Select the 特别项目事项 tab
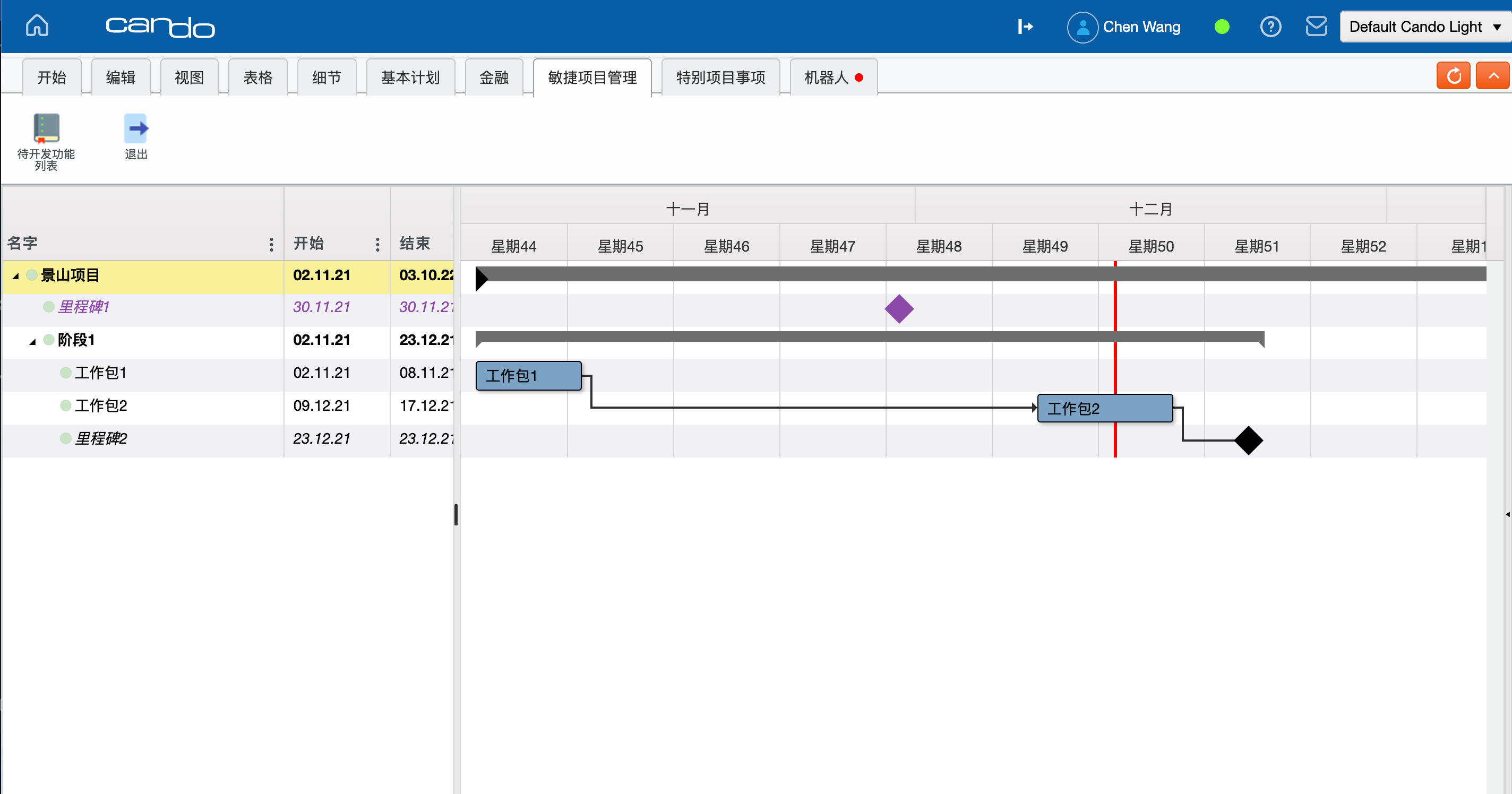 720,77
